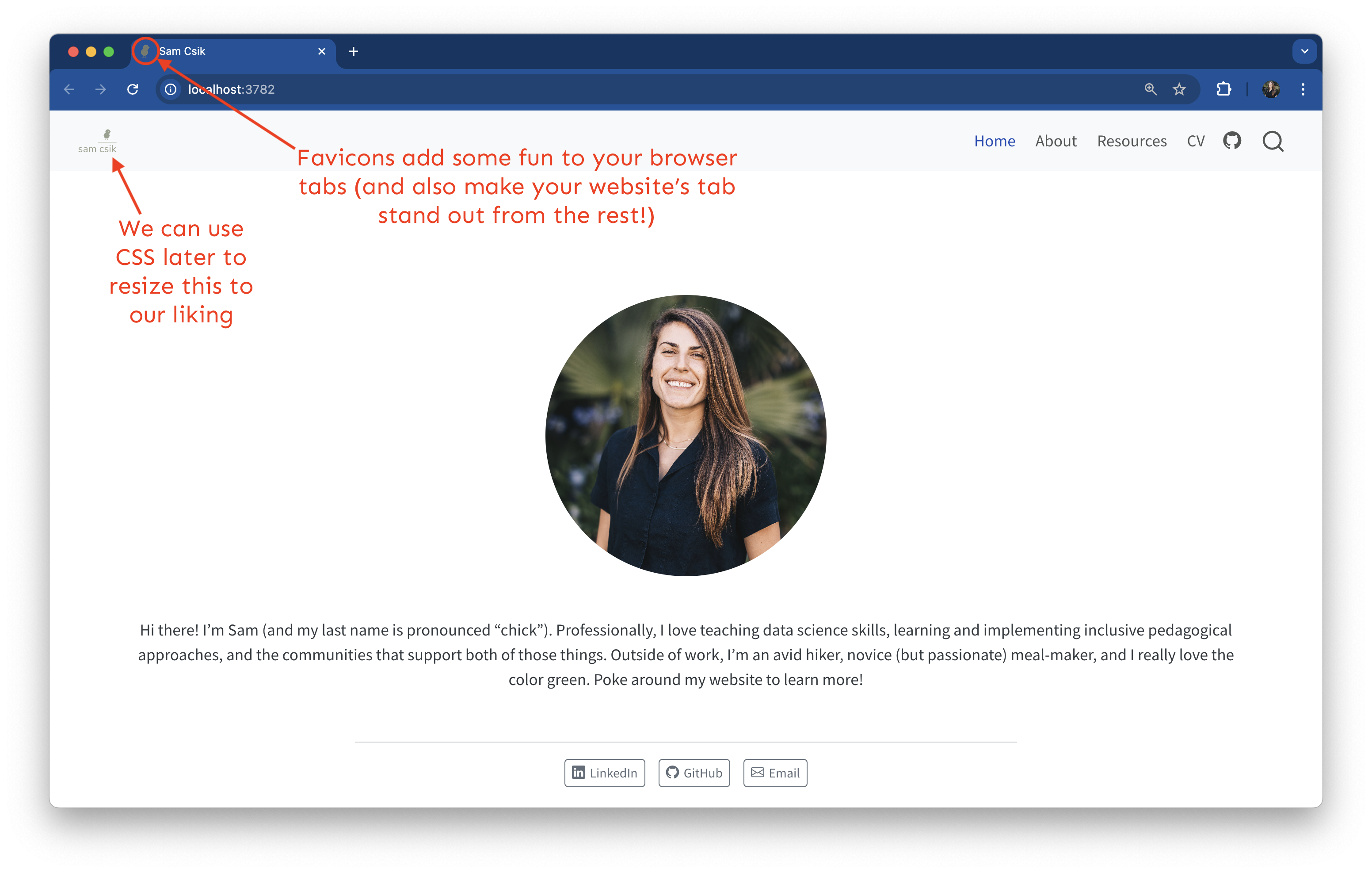The image size is (1372, 873).
Task: Click the Email button
Action: coord(775,773)
